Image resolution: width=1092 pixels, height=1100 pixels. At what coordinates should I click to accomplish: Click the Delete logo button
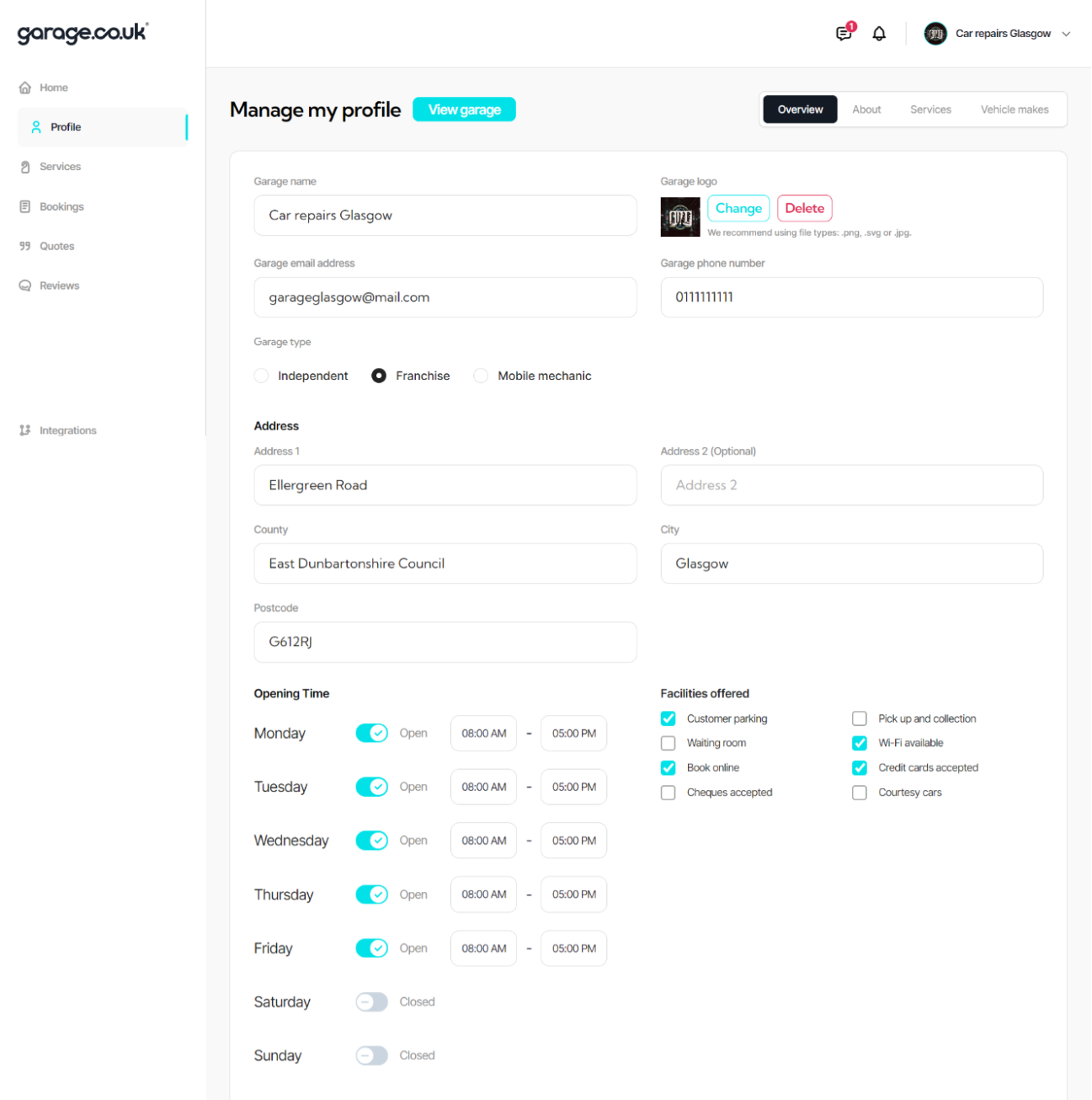click(x=804, y=208)
